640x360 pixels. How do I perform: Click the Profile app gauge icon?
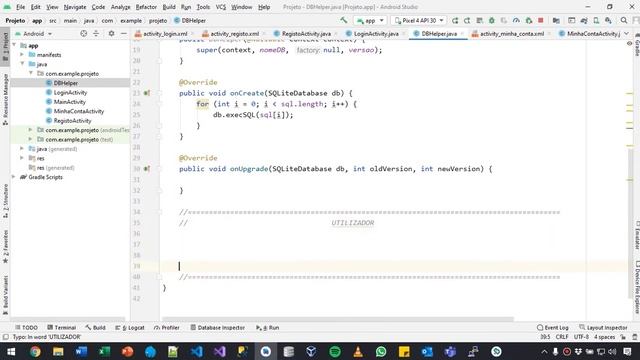516,20
